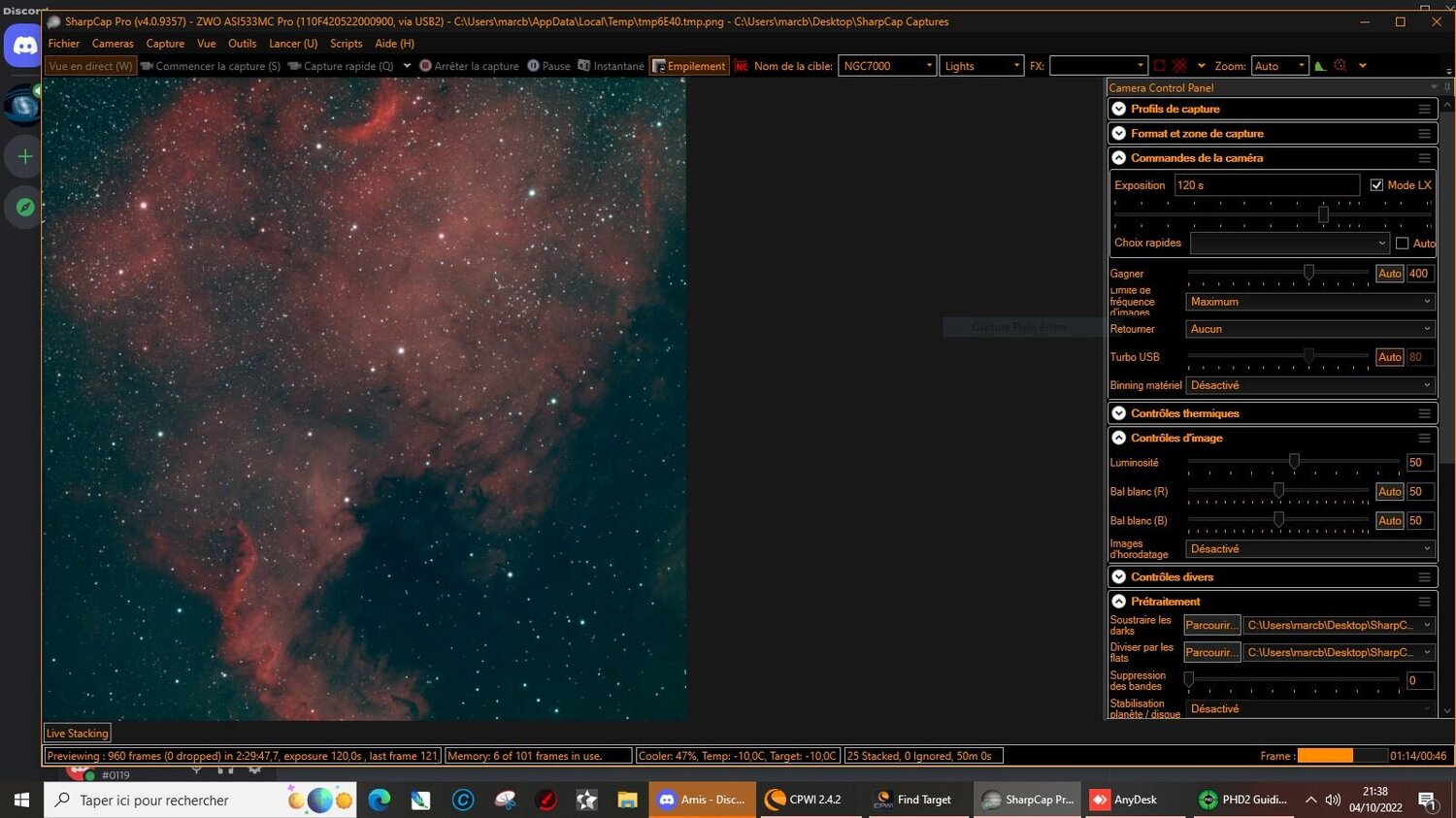Click the green histogram auto-stretch icon
Viewport: 1456px width, 818px height.
1318,65
